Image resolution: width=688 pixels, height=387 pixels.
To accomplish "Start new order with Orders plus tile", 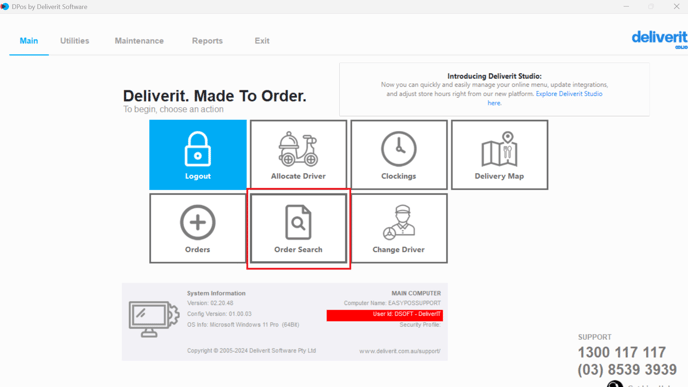I will 198,228.
